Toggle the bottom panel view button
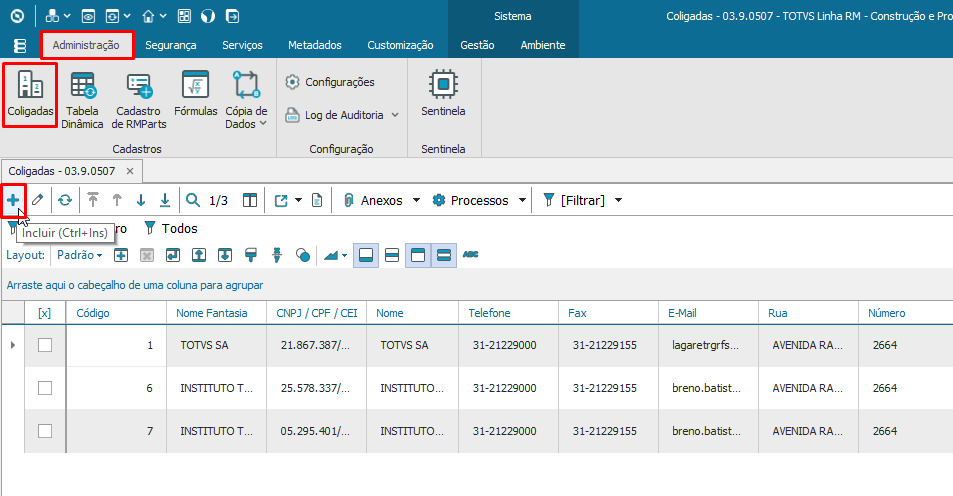 [366, 255]
